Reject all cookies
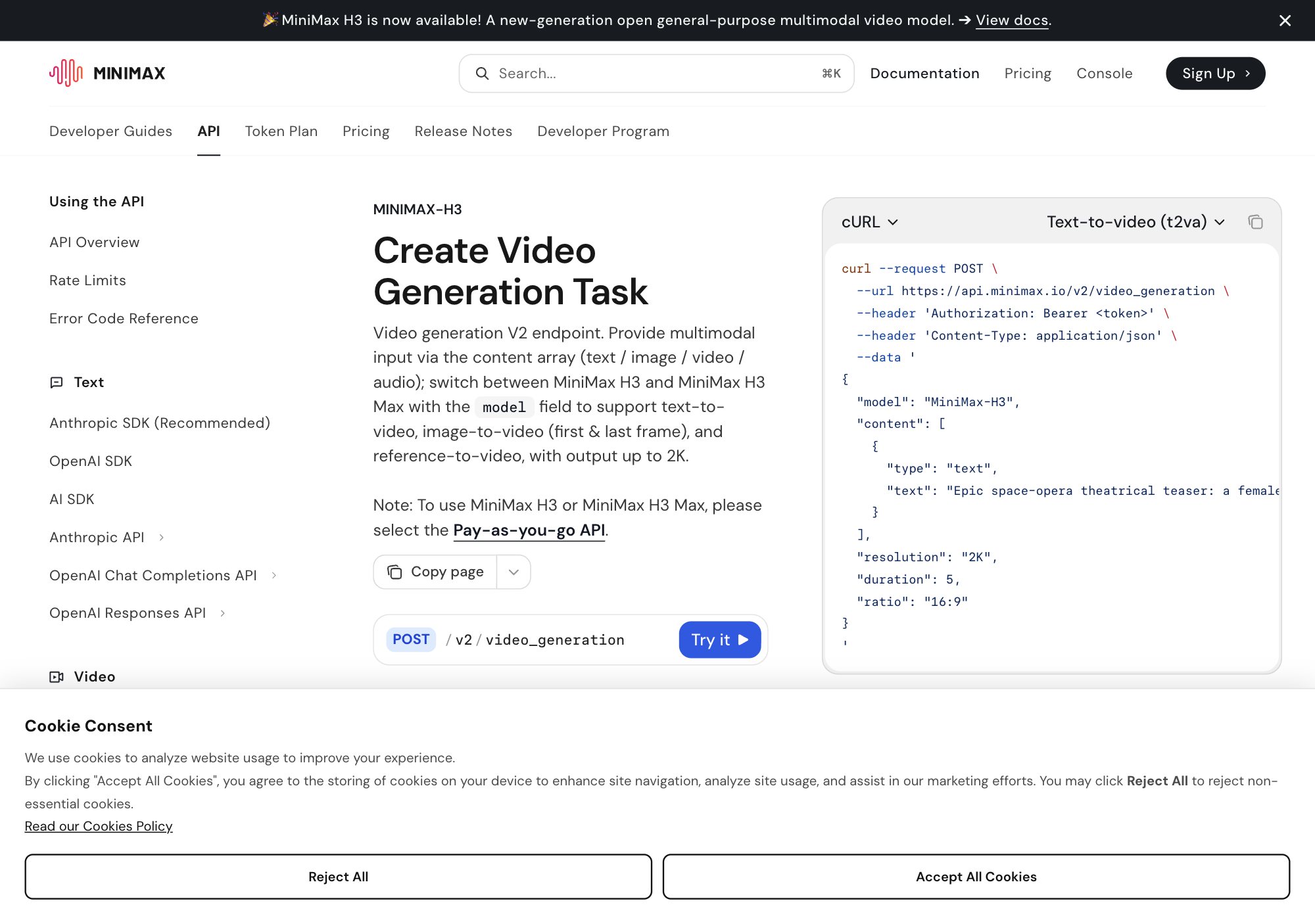 [338, 877]
